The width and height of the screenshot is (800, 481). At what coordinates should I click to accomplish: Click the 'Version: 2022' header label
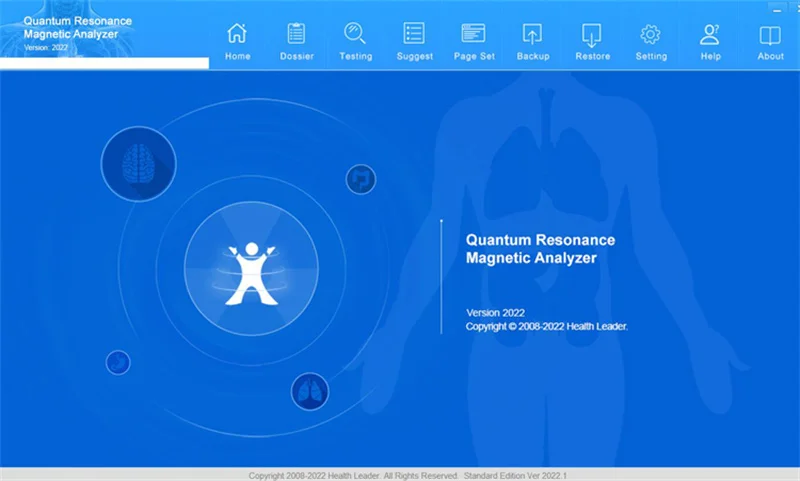(45, 47)
